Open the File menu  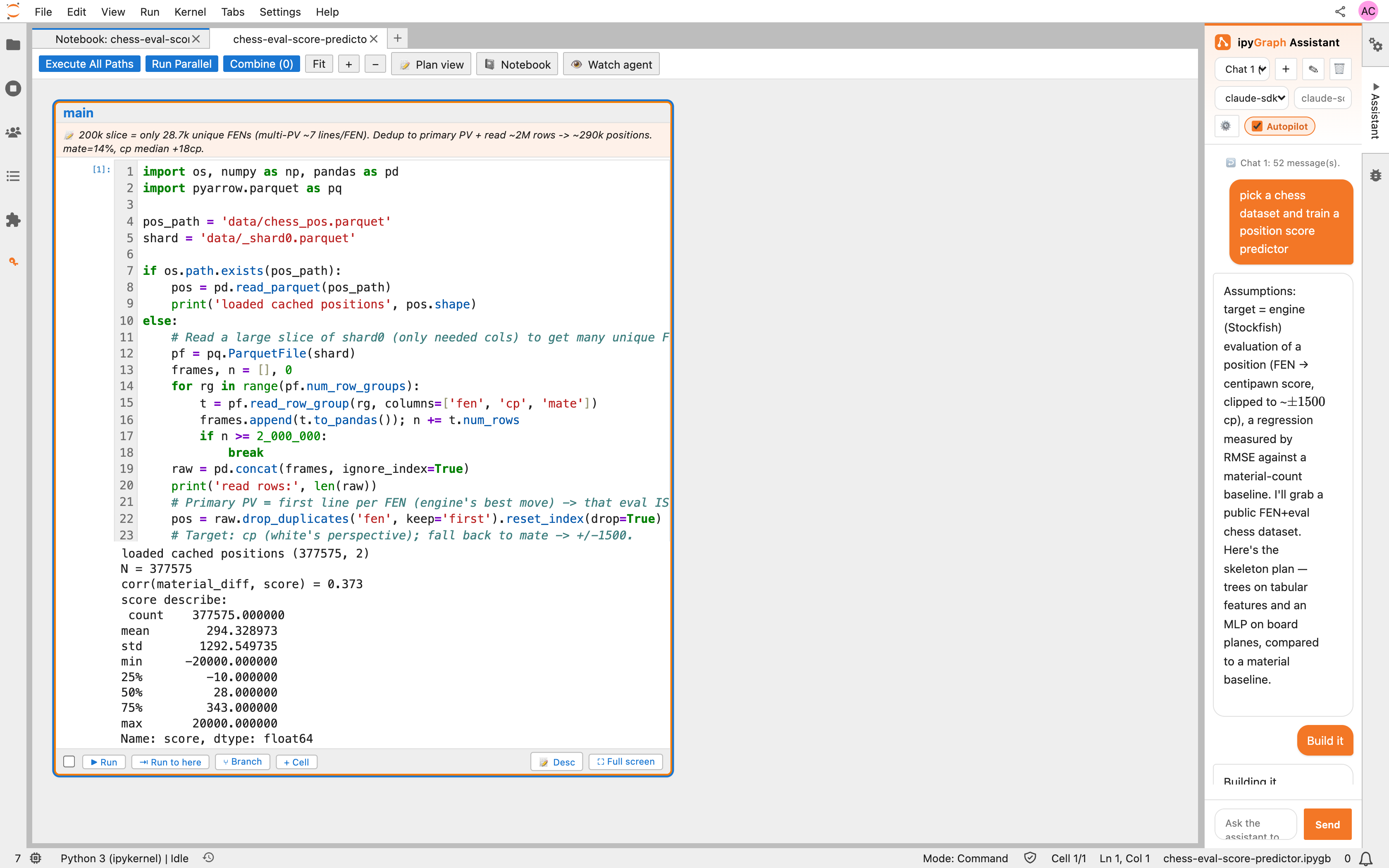43,12
